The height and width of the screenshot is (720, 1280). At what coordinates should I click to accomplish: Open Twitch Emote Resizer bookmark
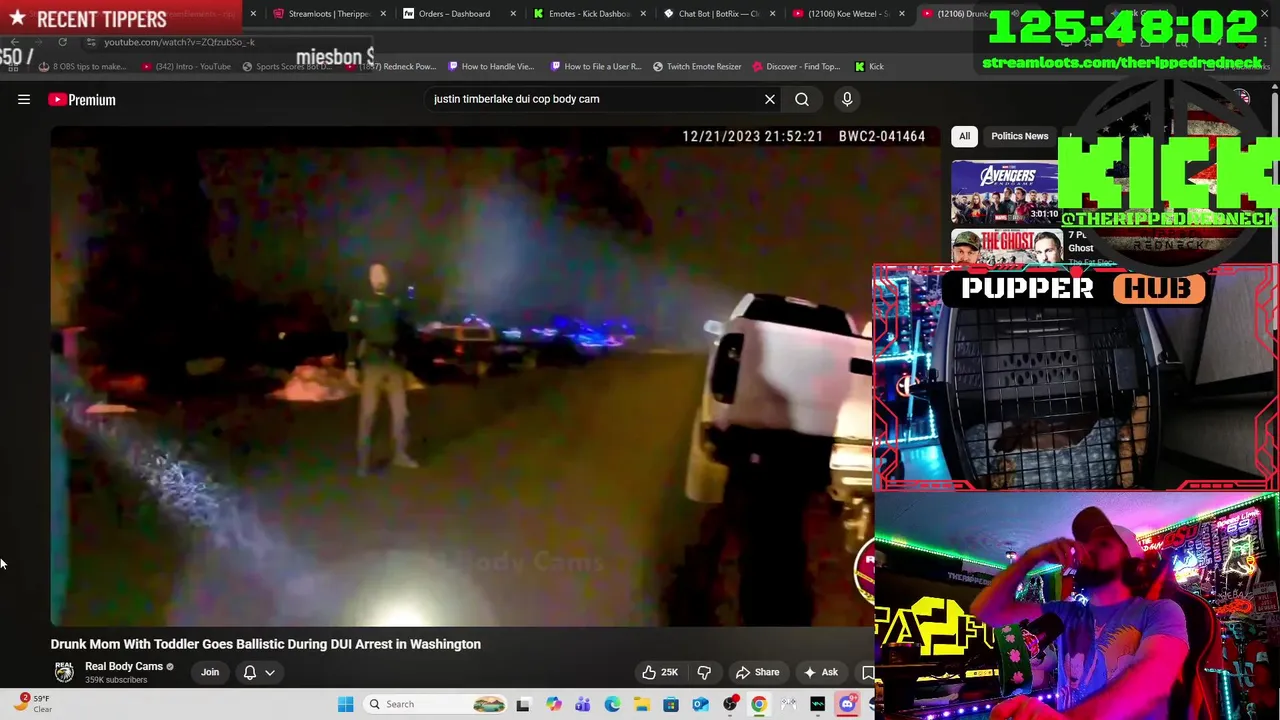click(x=697, y=67)
